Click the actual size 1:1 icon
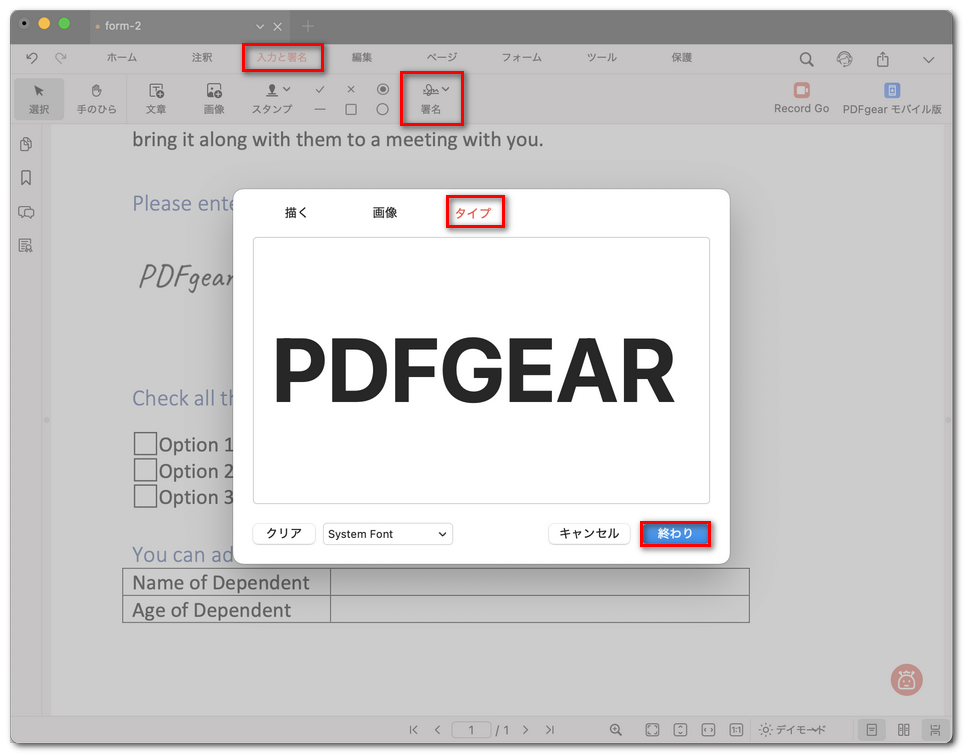The width and height of the screenshot is (964, 754). 736,729
